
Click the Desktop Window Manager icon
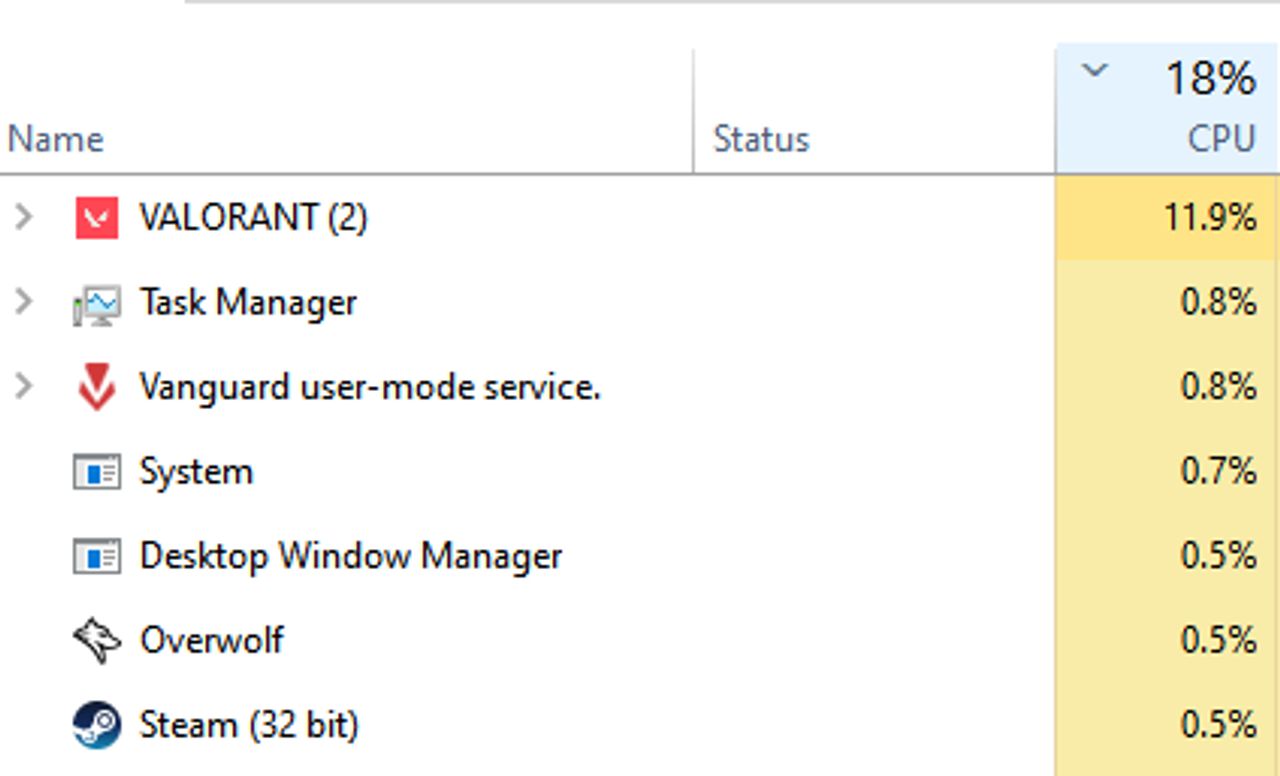(x=97, y=556)
